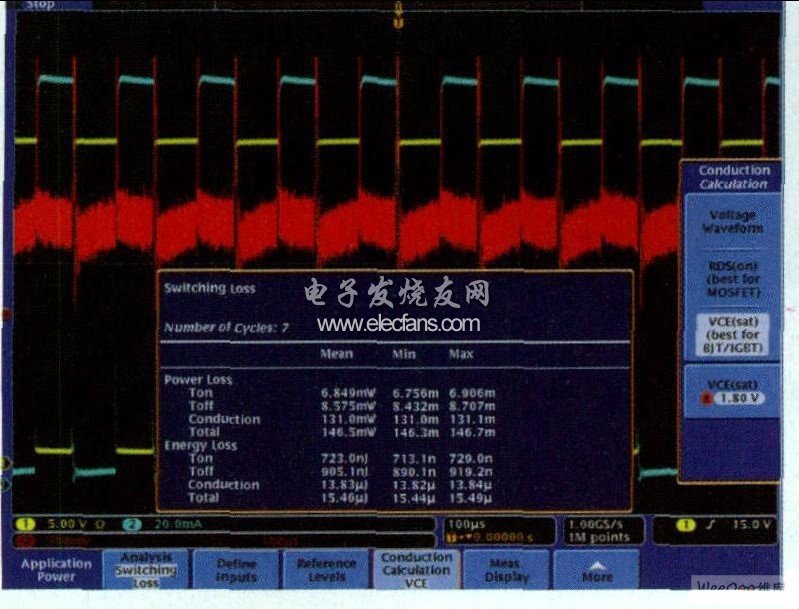
Task: Click the 100µs horizontal scale readout
Action: click(497, 524)
